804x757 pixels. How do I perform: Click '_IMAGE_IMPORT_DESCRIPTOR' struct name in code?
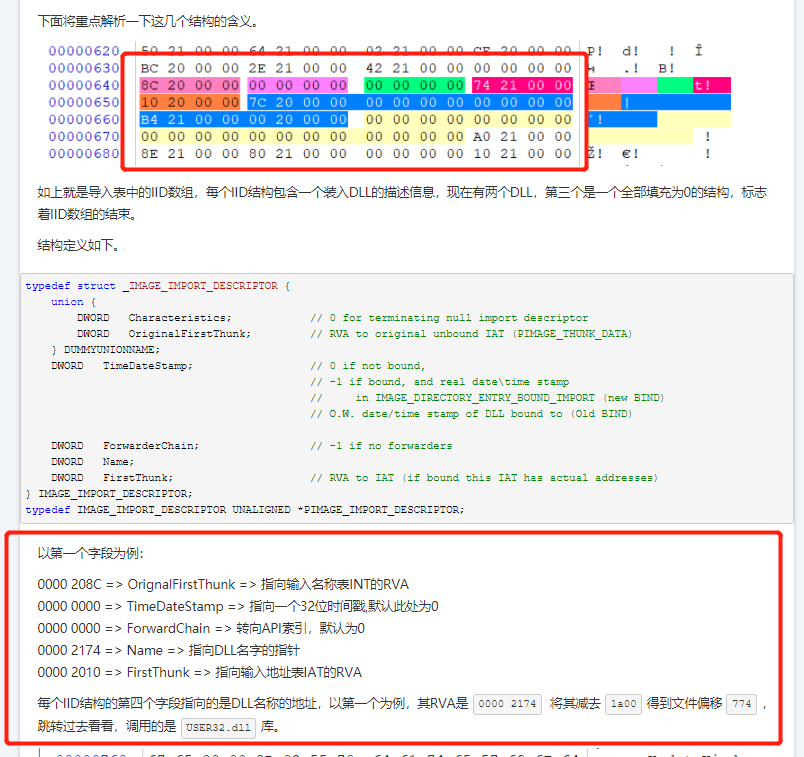pos(200,286)
